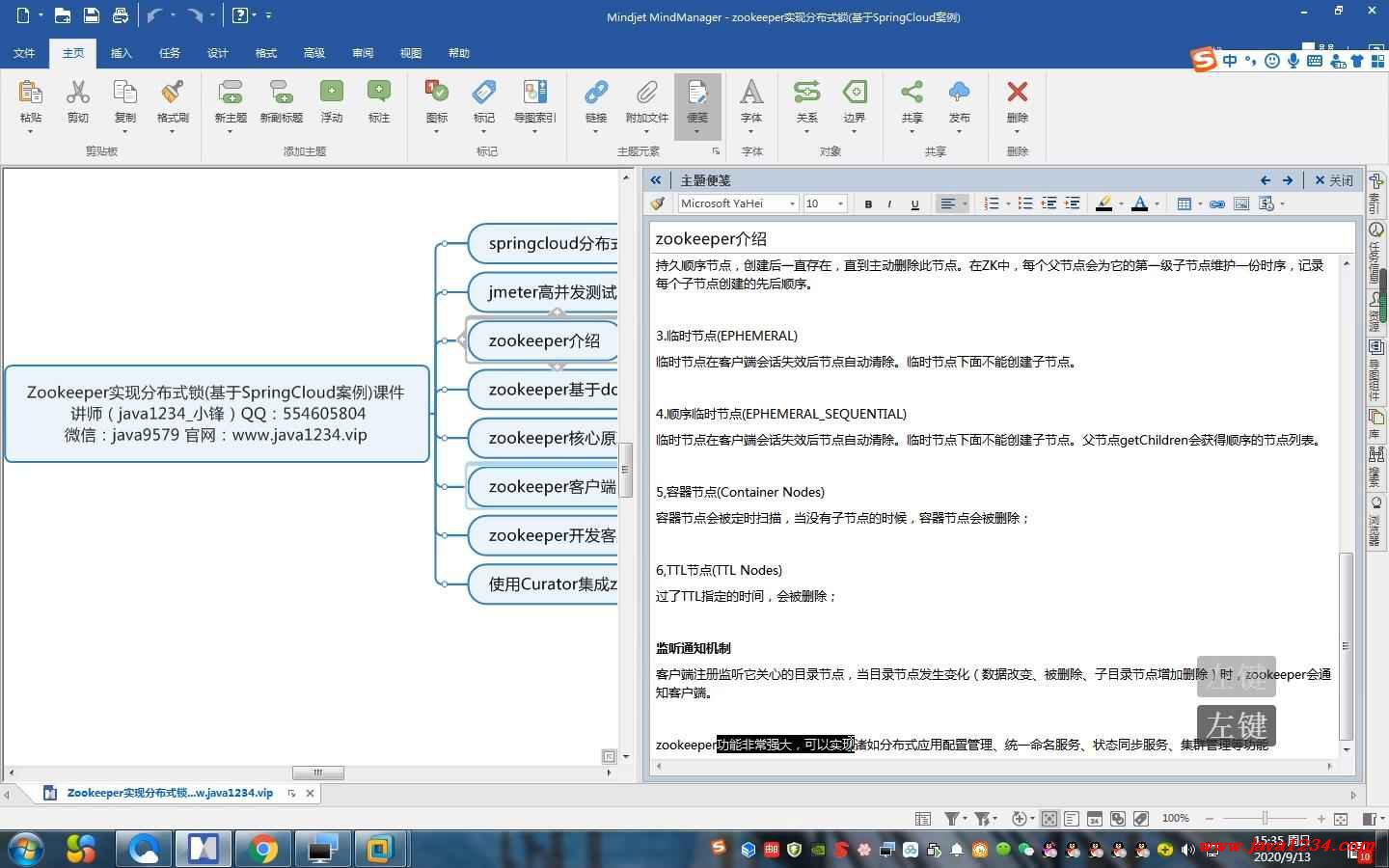Click the zoom slider handle

1265,818
